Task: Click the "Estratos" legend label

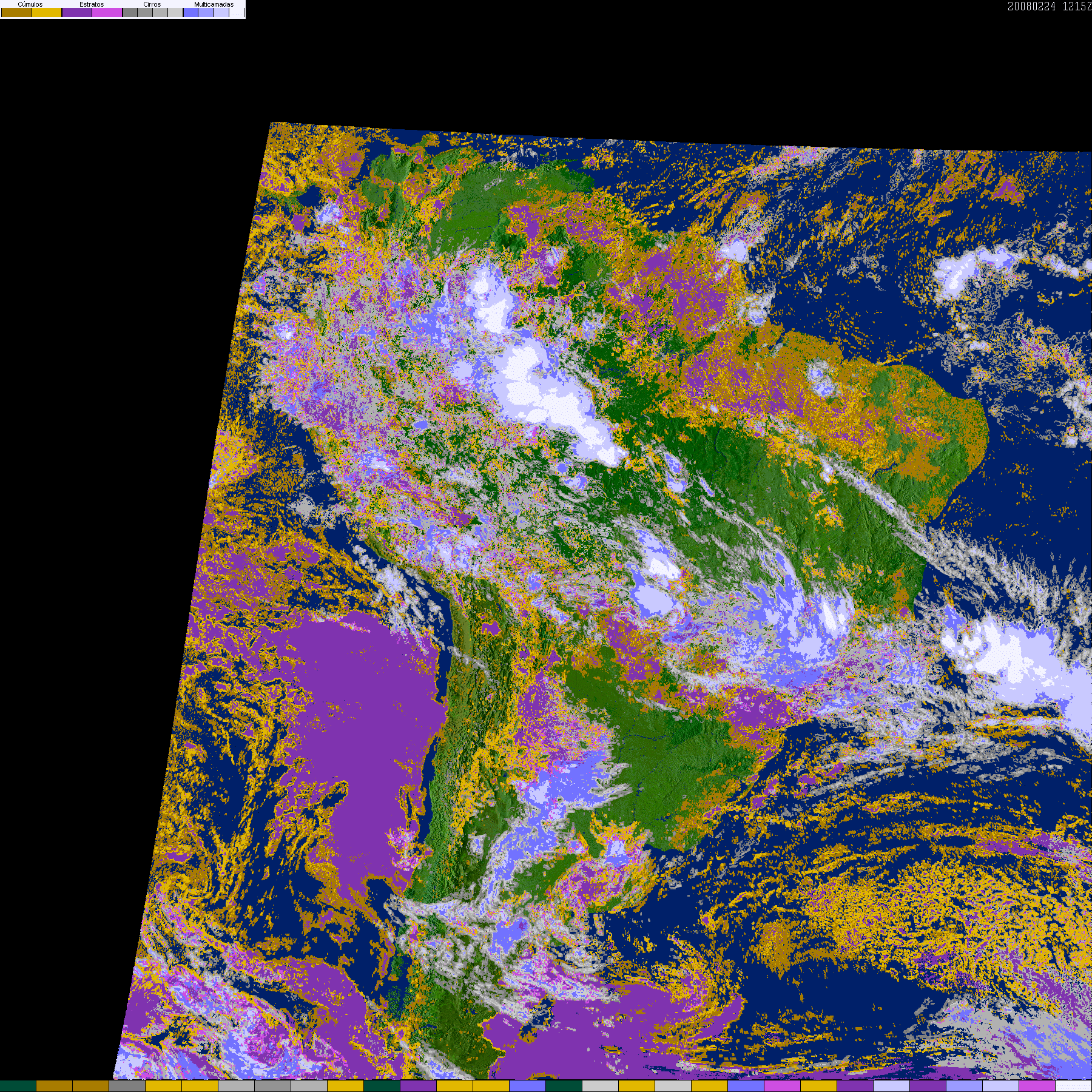Action: tap(92, 4)
